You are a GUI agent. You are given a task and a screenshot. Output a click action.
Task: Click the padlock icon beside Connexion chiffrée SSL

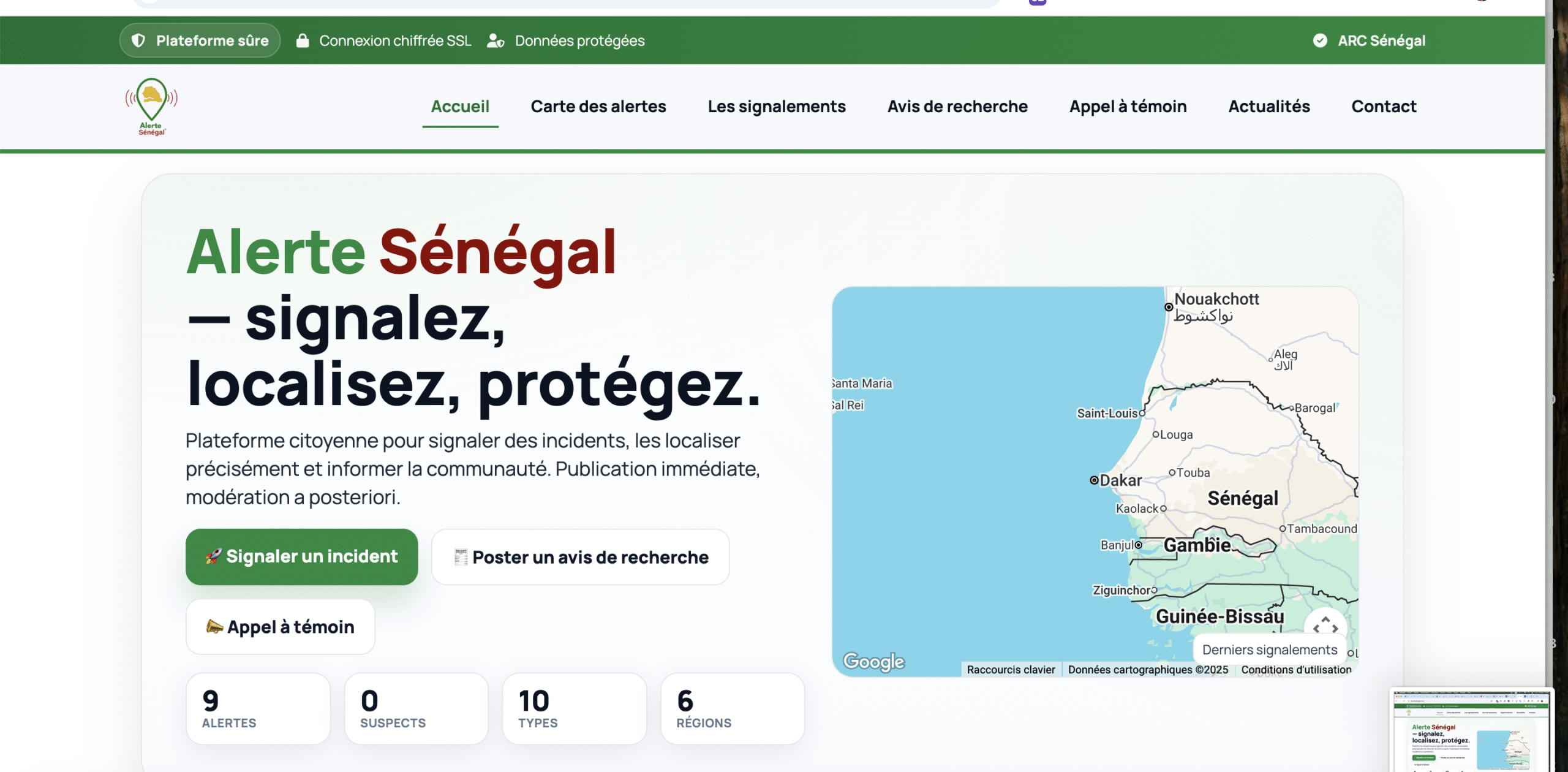[x=302, y=40]
